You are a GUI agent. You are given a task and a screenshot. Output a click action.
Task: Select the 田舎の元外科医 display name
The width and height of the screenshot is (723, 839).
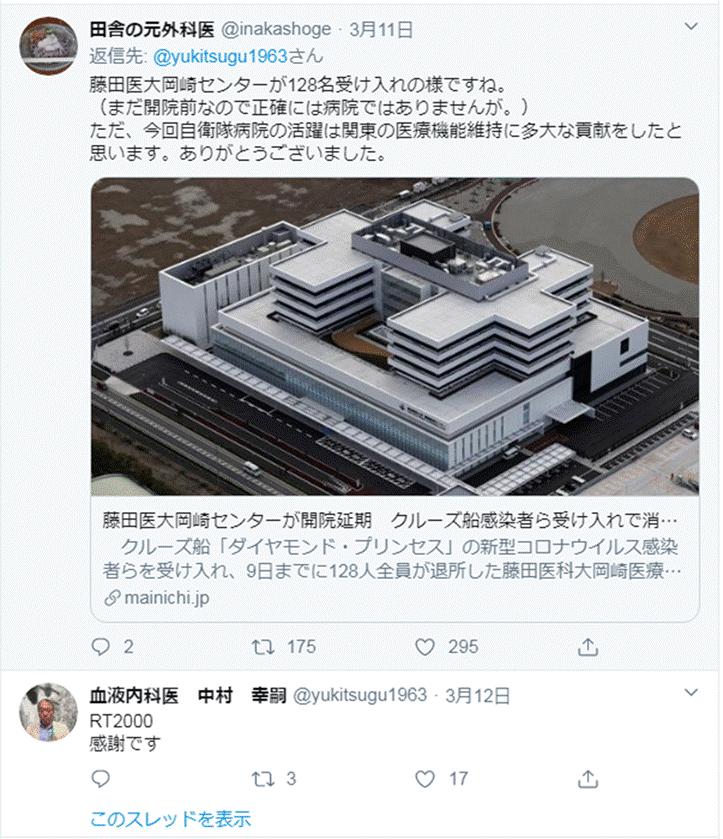(x=152, y=29)
